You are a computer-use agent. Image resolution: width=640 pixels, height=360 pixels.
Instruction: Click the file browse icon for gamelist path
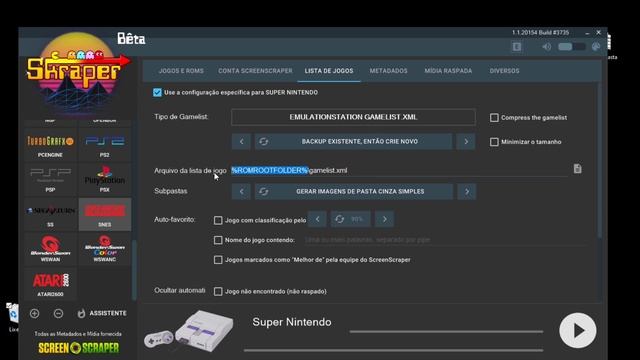point(578,169)
